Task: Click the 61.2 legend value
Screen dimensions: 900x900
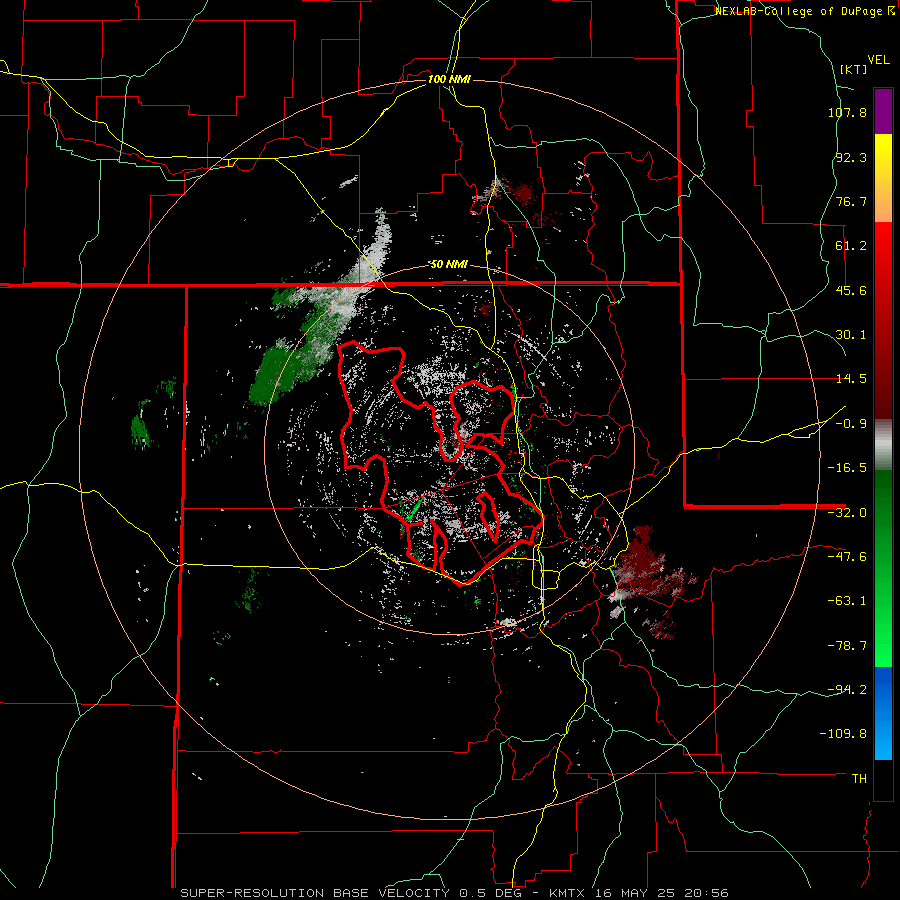Action: pyautogui.click(x=851, y=246)
